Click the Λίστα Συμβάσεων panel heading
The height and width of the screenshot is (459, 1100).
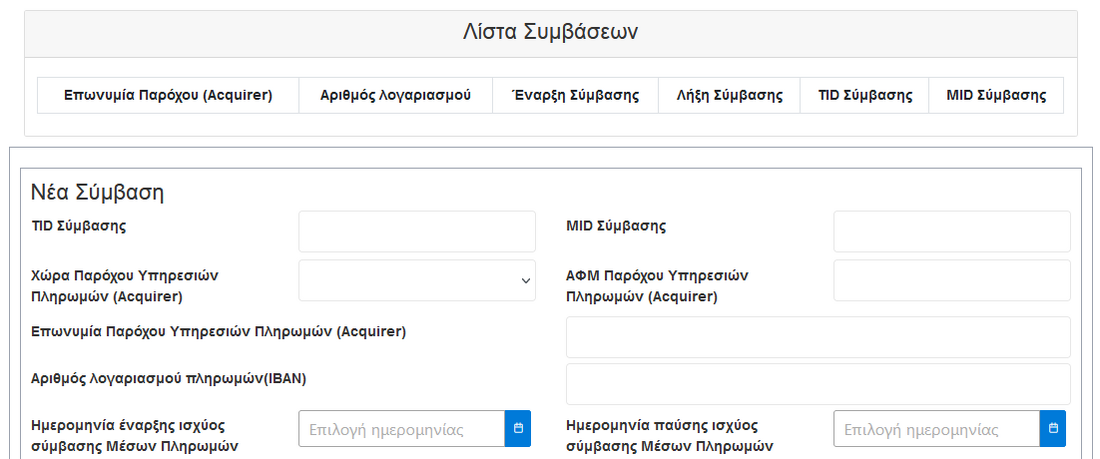(550, 32)
